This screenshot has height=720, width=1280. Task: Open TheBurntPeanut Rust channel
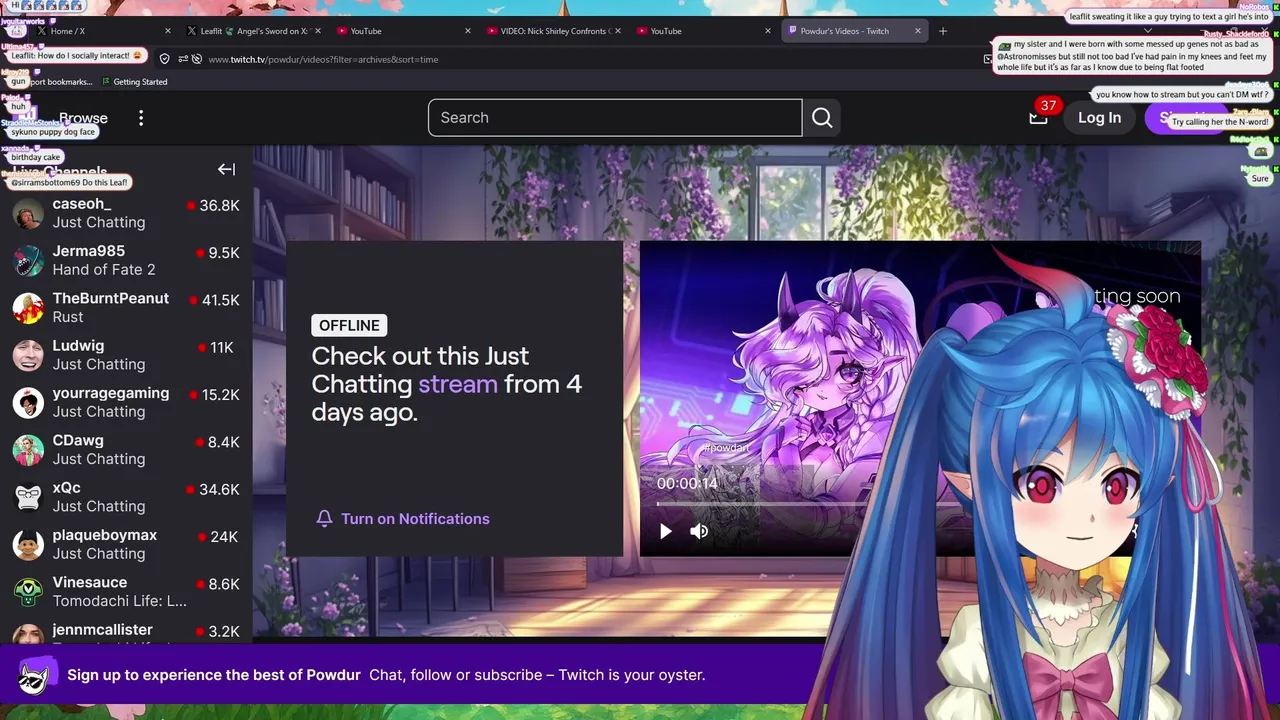125,308
